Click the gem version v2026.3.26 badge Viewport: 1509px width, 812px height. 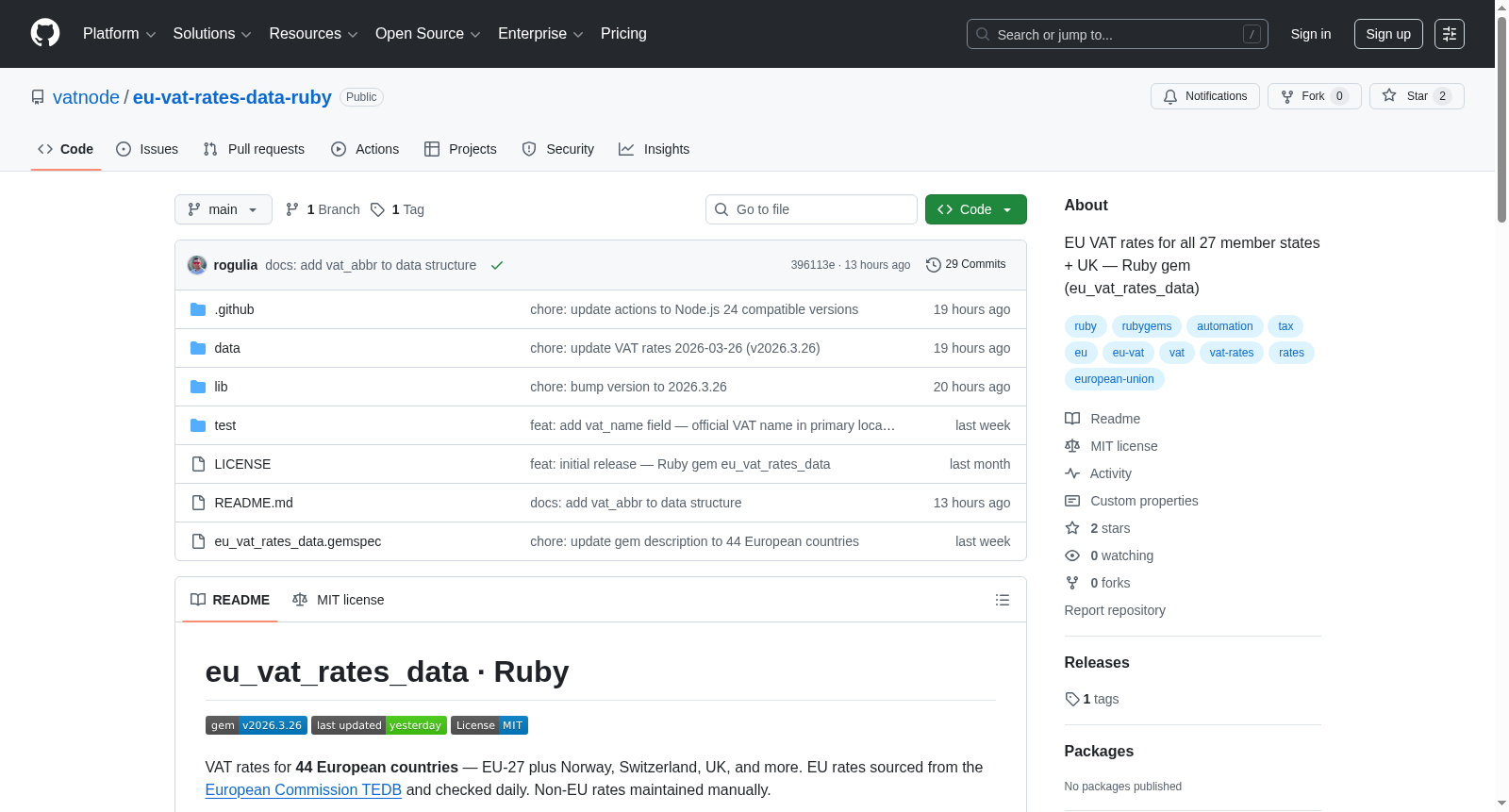(x=257, y=725)
